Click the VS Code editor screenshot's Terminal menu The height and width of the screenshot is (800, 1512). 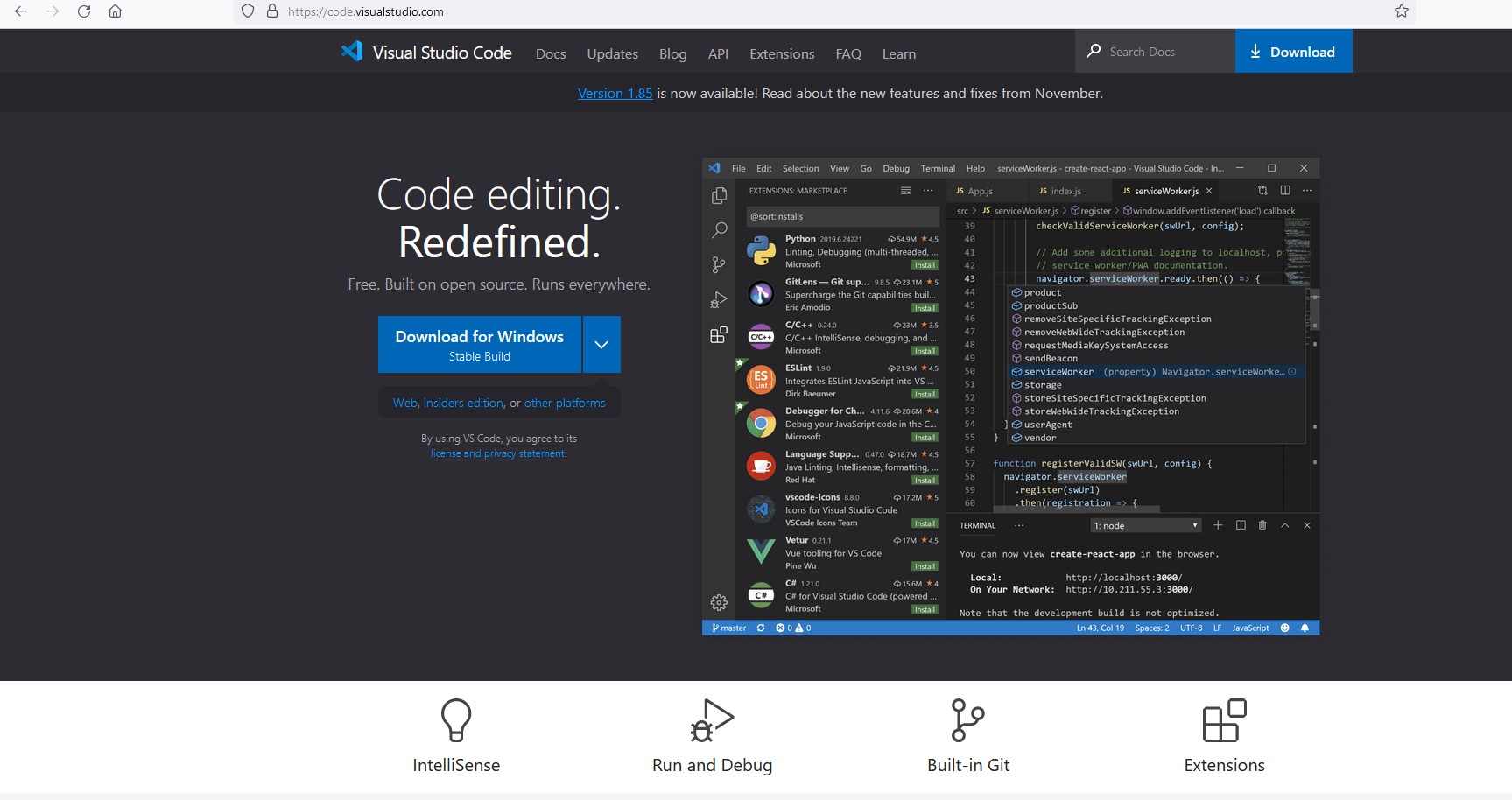point(938,168)
